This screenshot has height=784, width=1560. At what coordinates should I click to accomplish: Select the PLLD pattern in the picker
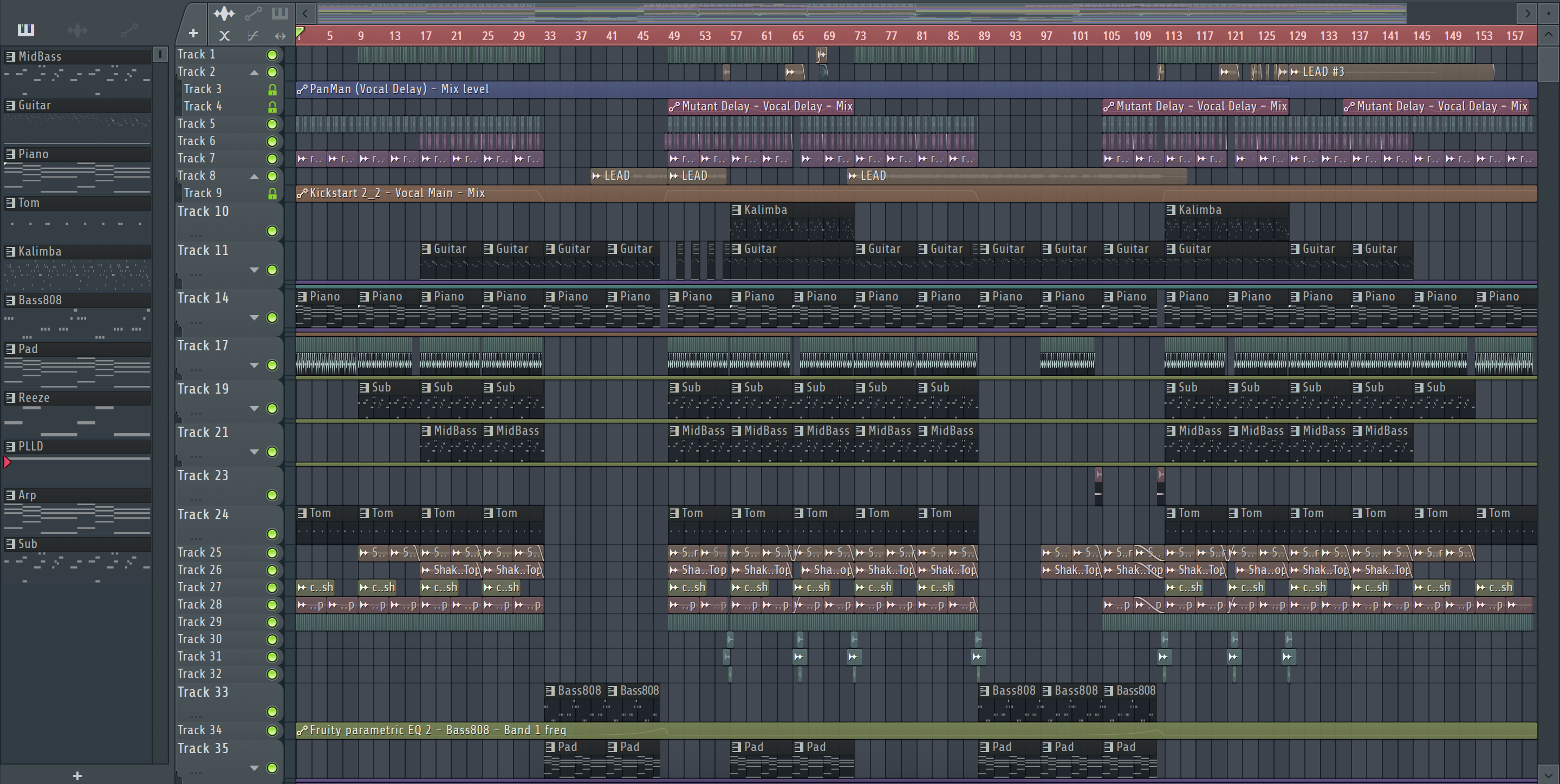click(x=30, y=446)
